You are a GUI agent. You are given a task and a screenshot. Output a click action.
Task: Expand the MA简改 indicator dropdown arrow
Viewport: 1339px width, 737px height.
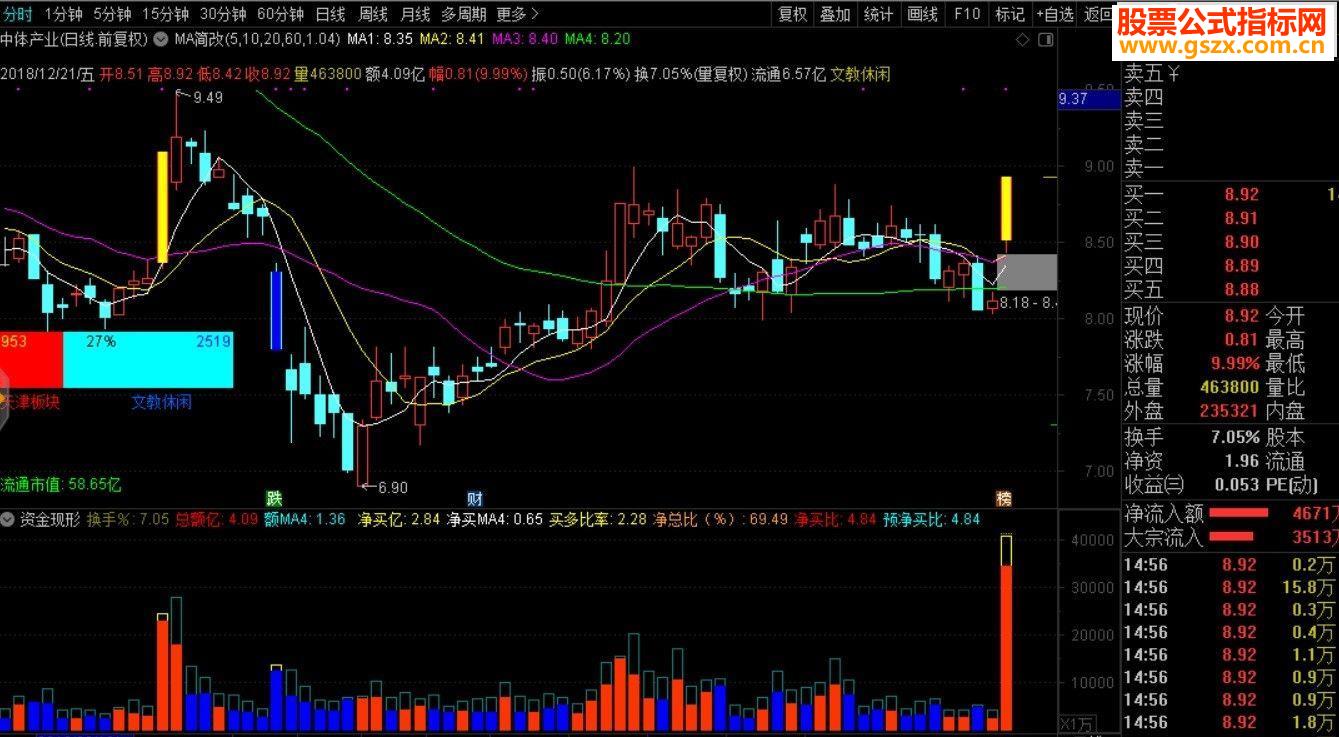[x=162, y=40]
